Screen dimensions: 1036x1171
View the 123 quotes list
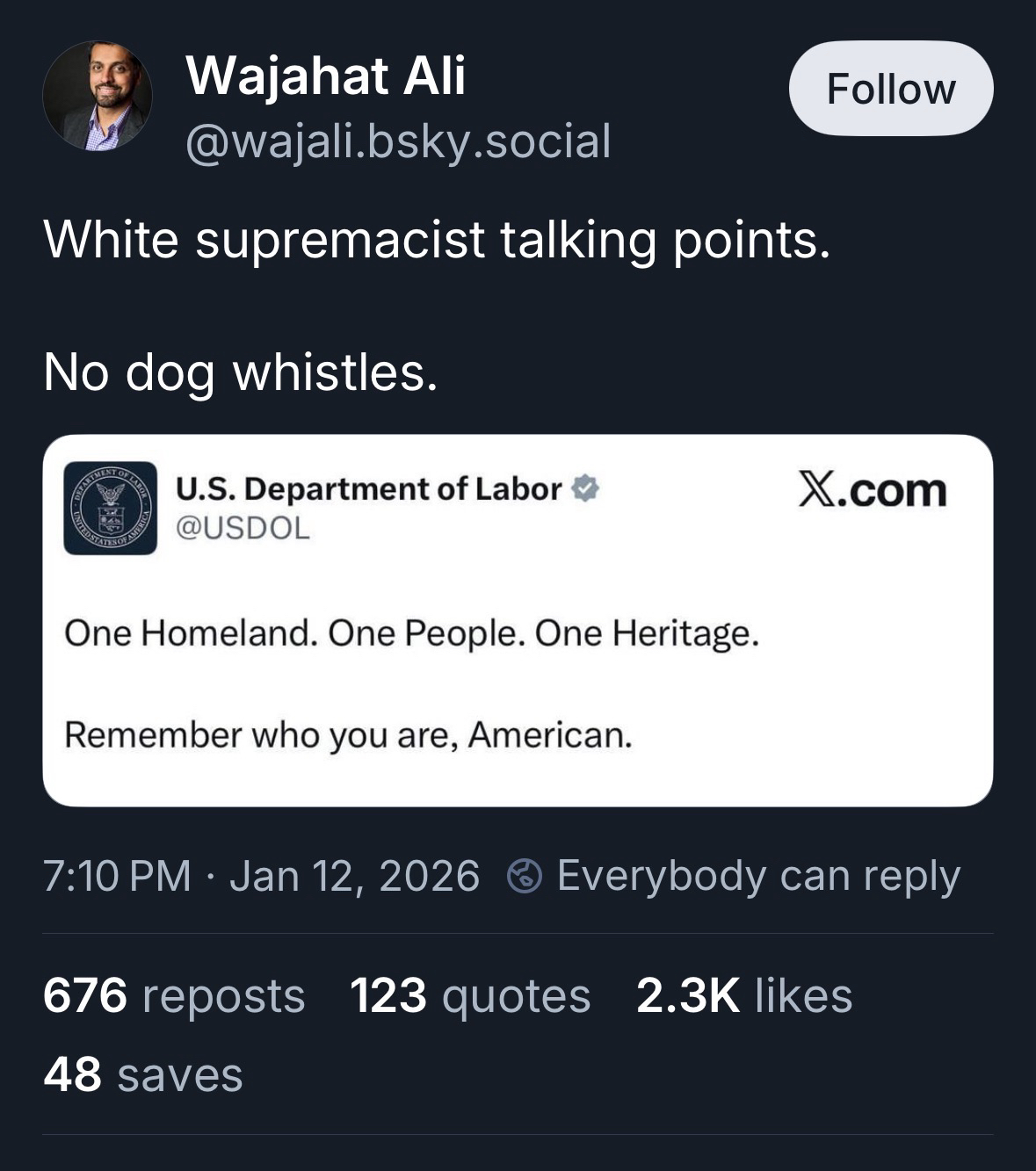[x=470, y=996]
